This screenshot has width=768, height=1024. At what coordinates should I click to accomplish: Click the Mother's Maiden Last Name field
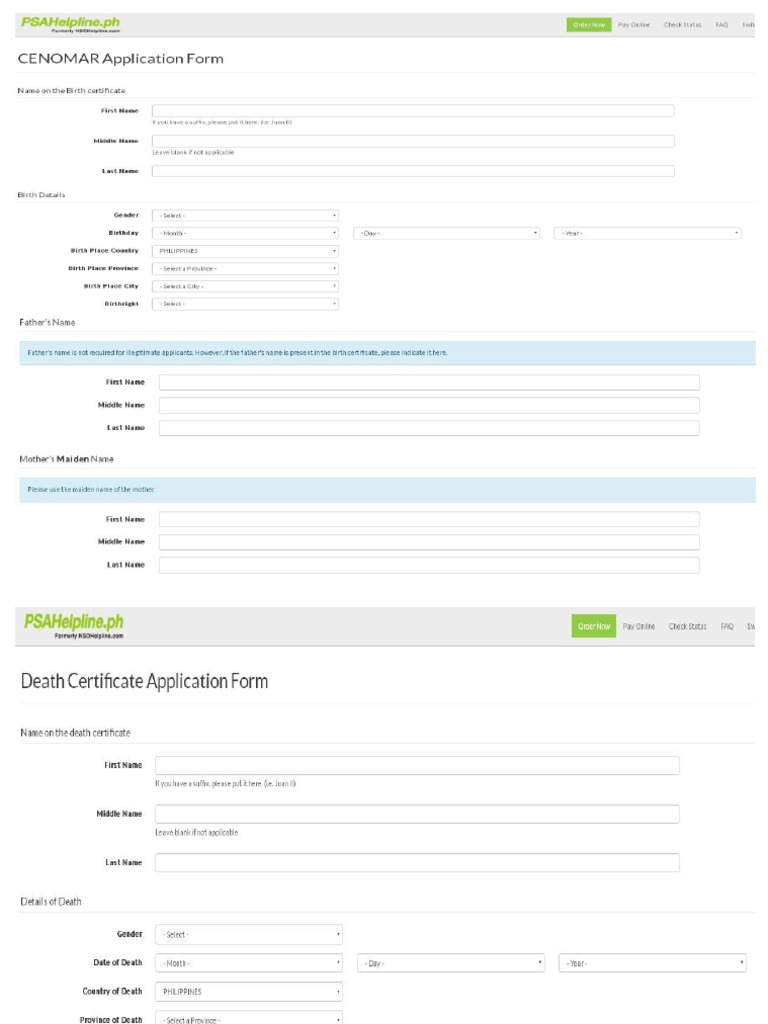coord(429,565)
